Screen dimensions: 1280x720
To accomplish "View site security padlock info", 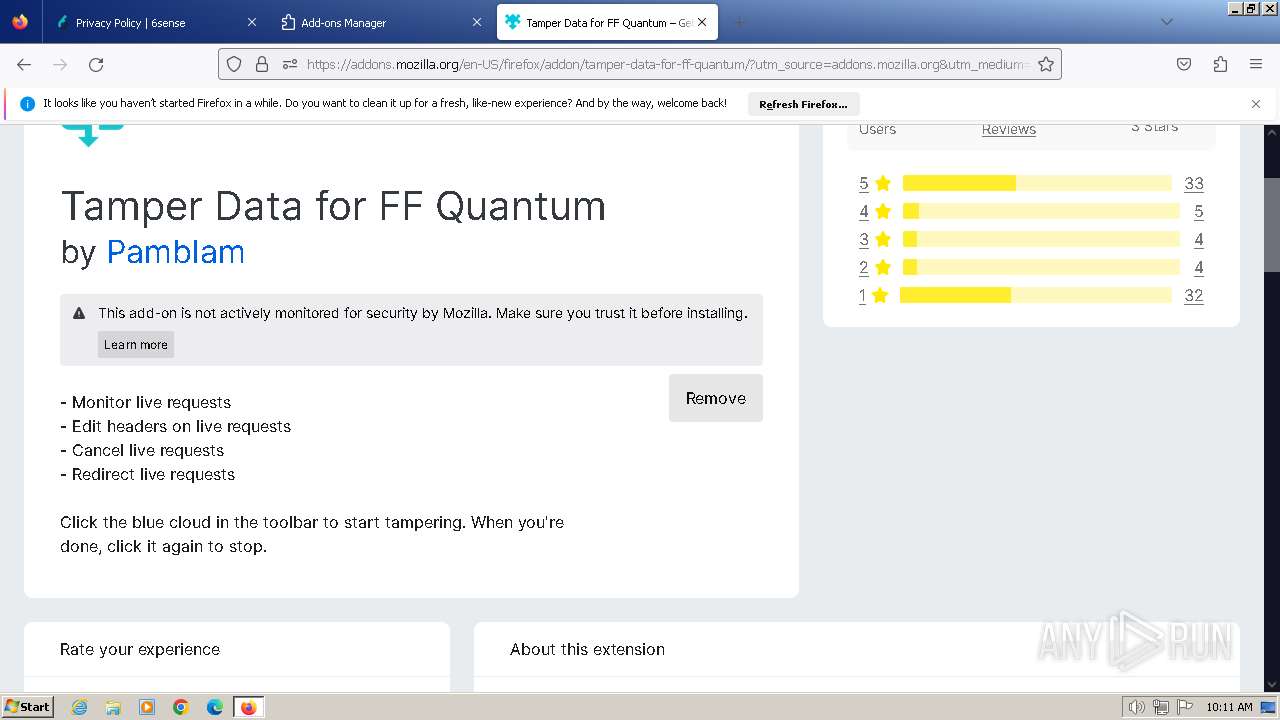I will pyautogui.click(x=262, y=64).
